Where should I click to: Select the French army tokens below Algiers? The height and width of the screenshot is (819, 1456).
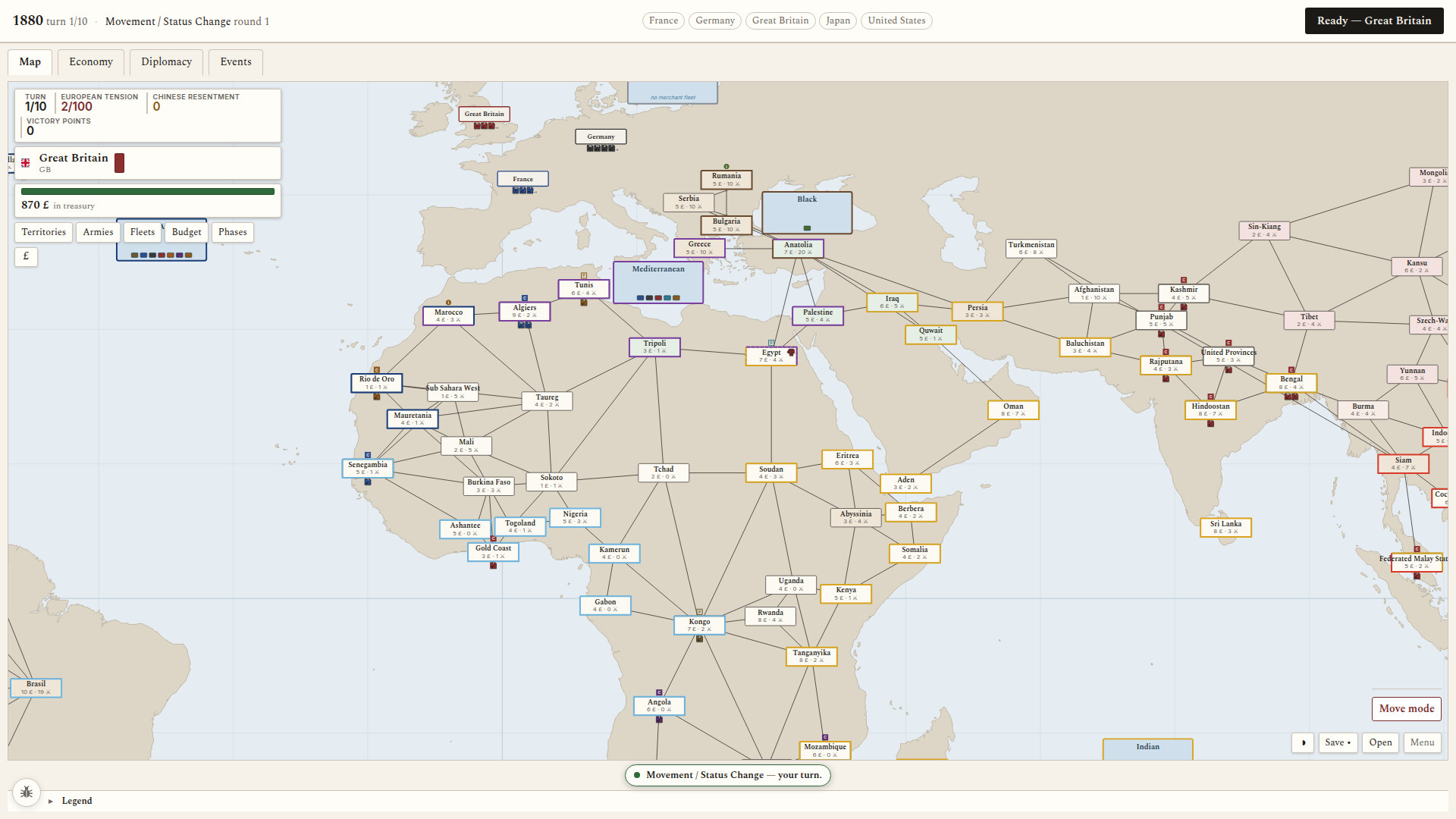(525, 325)
